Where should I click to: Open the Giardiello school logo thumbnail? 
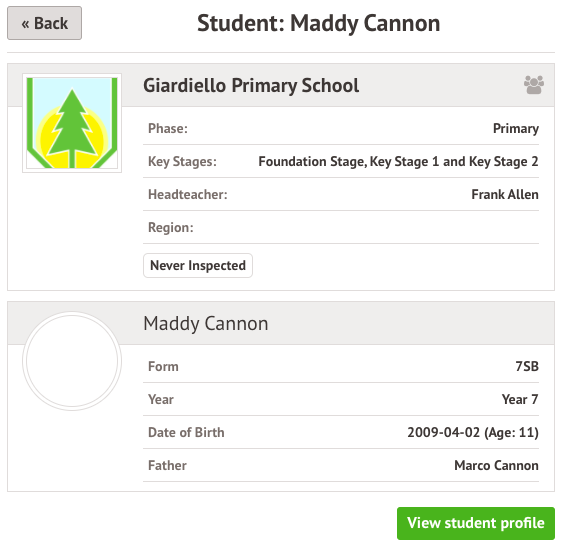coord(72,123)
